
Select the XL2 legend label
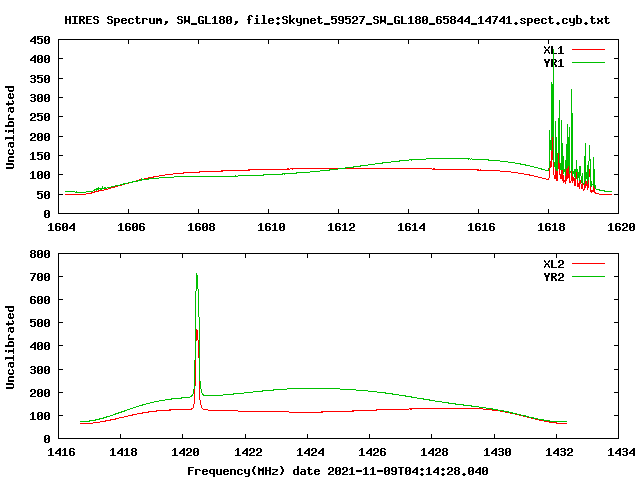point(553,264)
